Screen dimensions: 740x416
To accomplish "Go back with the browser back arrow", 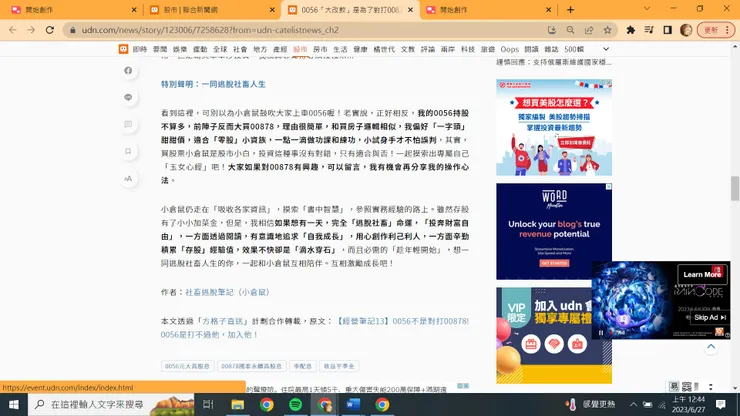I will (x=13, y=30).
